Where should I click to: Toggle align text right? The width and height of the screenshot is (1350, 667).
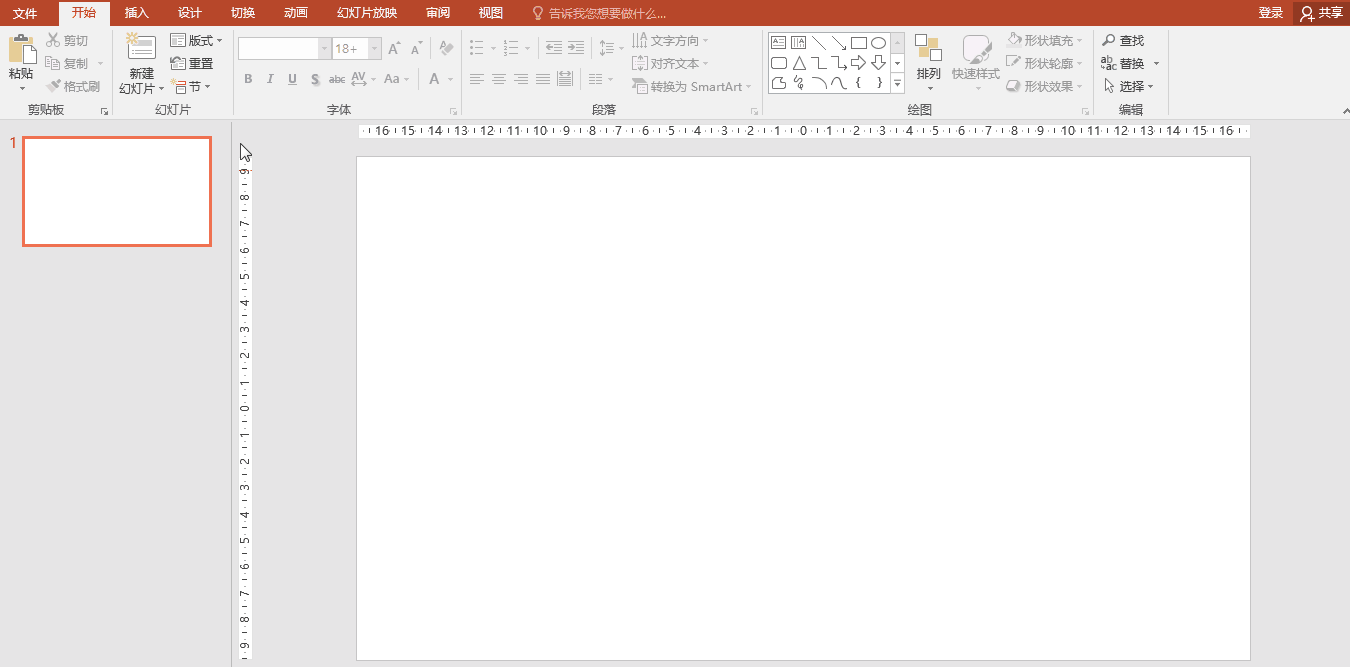[x=521, y=79]
